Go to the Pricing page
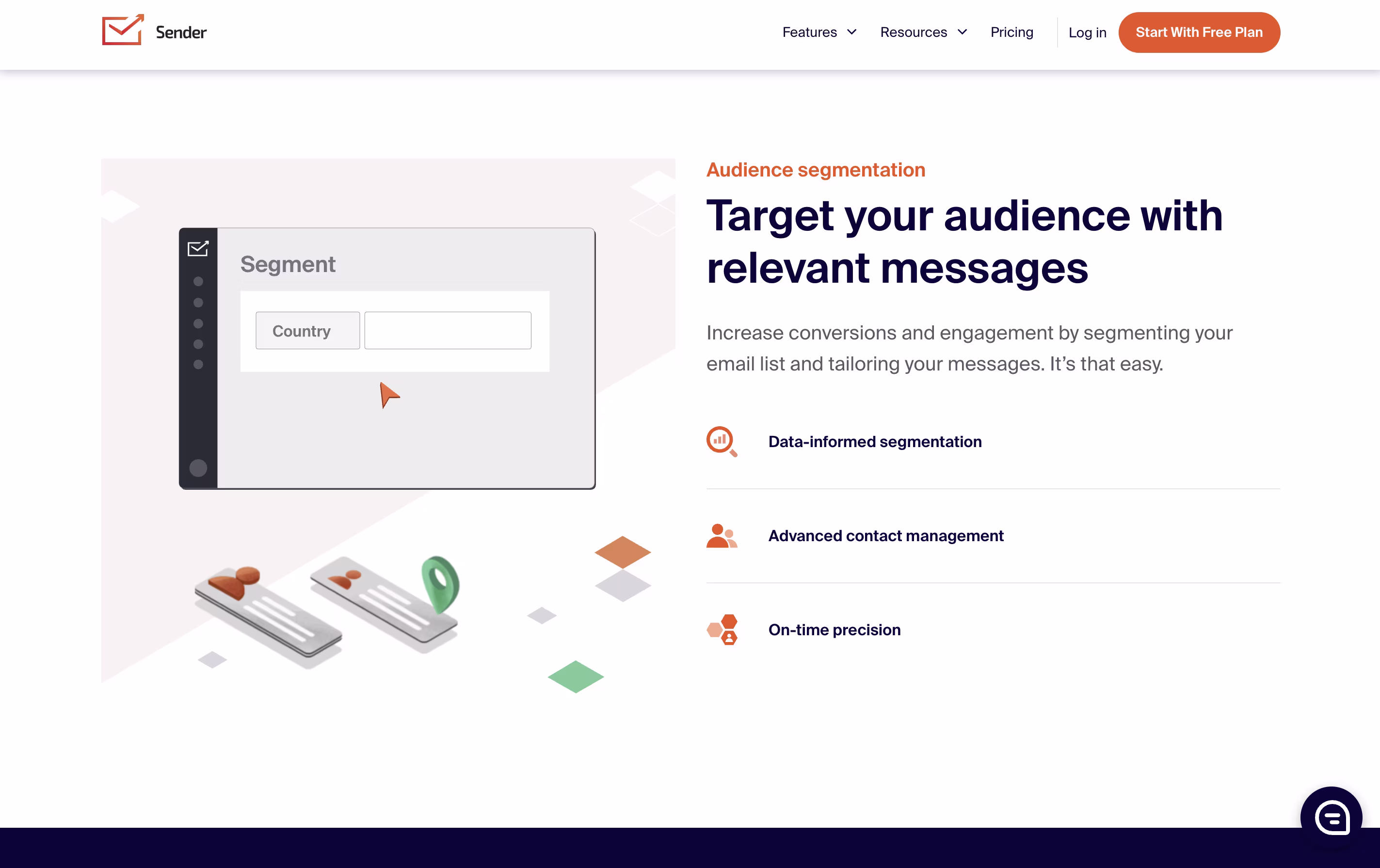This screenshot has height=868, width=1380. pos(1011,32)
